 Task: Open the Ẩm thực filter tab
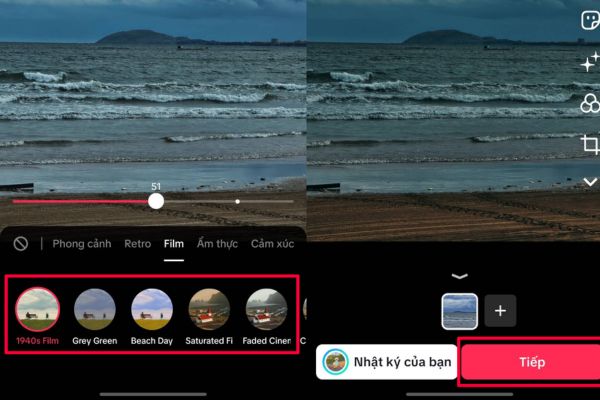217,244
